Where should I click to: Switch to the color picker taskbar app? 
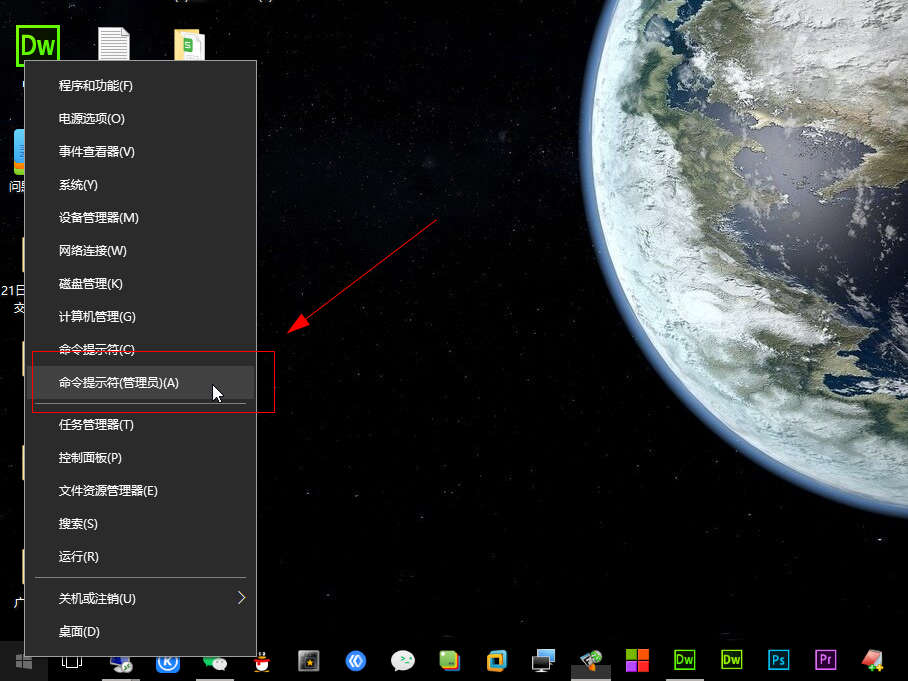click(x=591, y=661)
